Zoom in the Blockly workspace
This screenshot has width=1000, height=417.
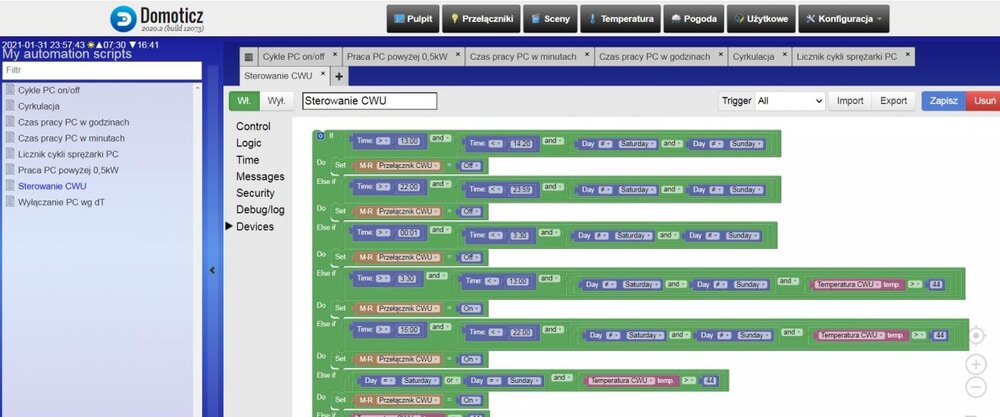977,363
